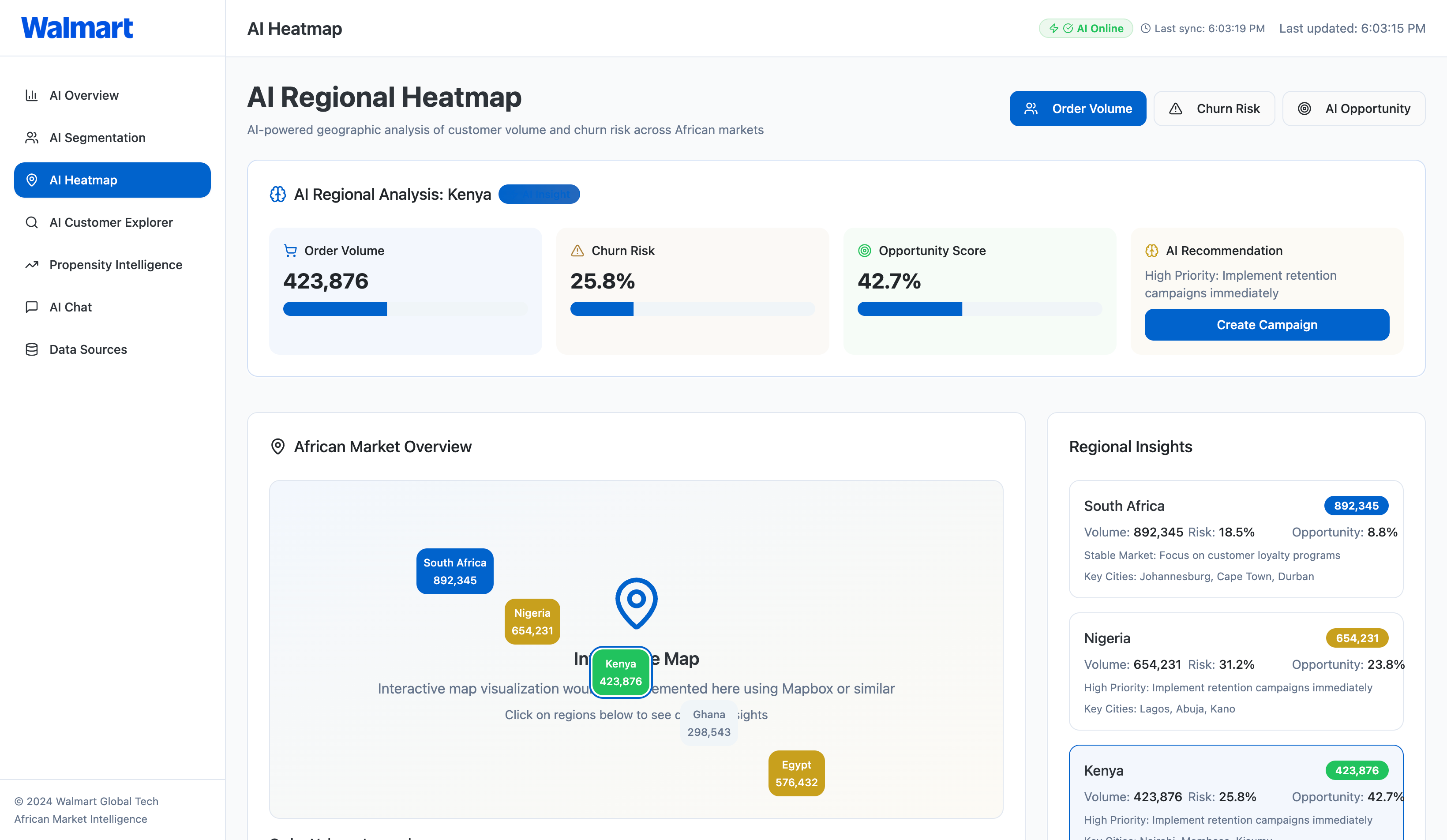
Task: Select AI Heatmap sidebar item
Action: pos(112,180)
